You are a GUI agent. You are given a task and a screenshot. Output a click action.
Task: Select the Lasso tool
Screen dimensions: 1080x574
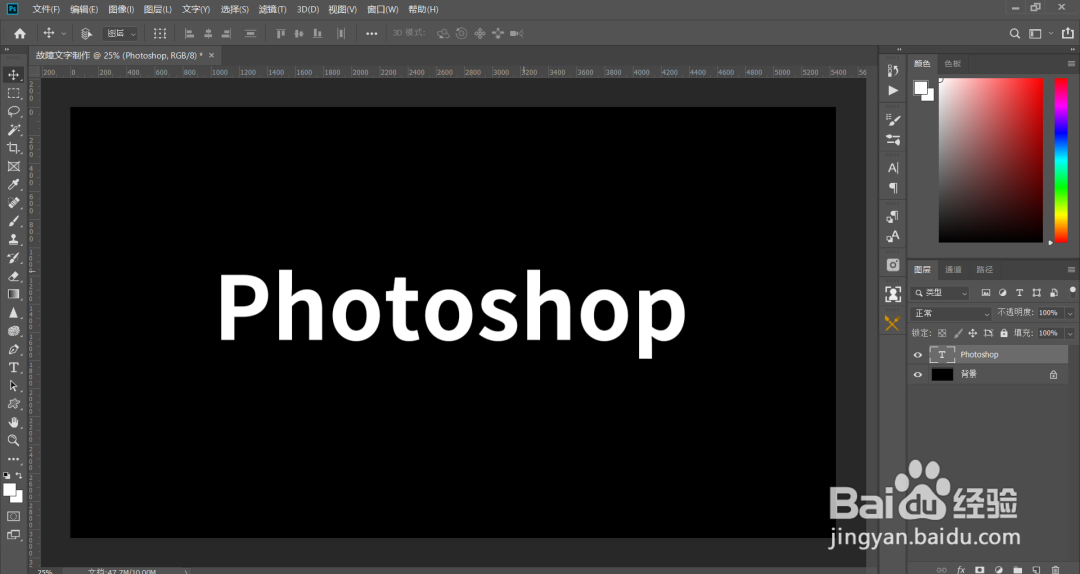click(13, 111)
